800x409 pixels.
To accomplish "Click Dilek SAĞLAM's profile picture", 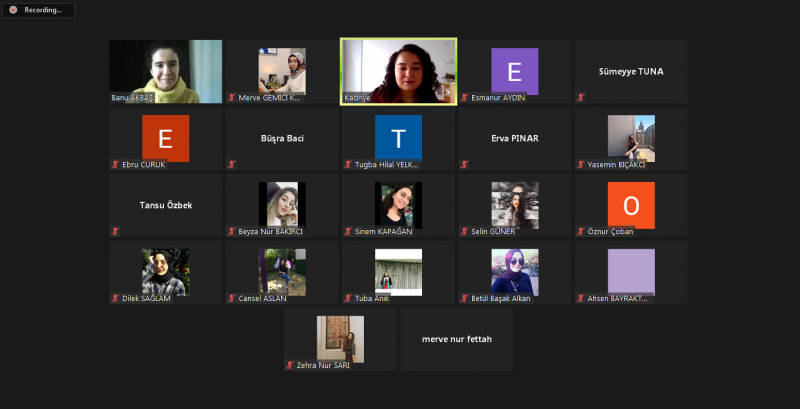I will click(165, 271).
